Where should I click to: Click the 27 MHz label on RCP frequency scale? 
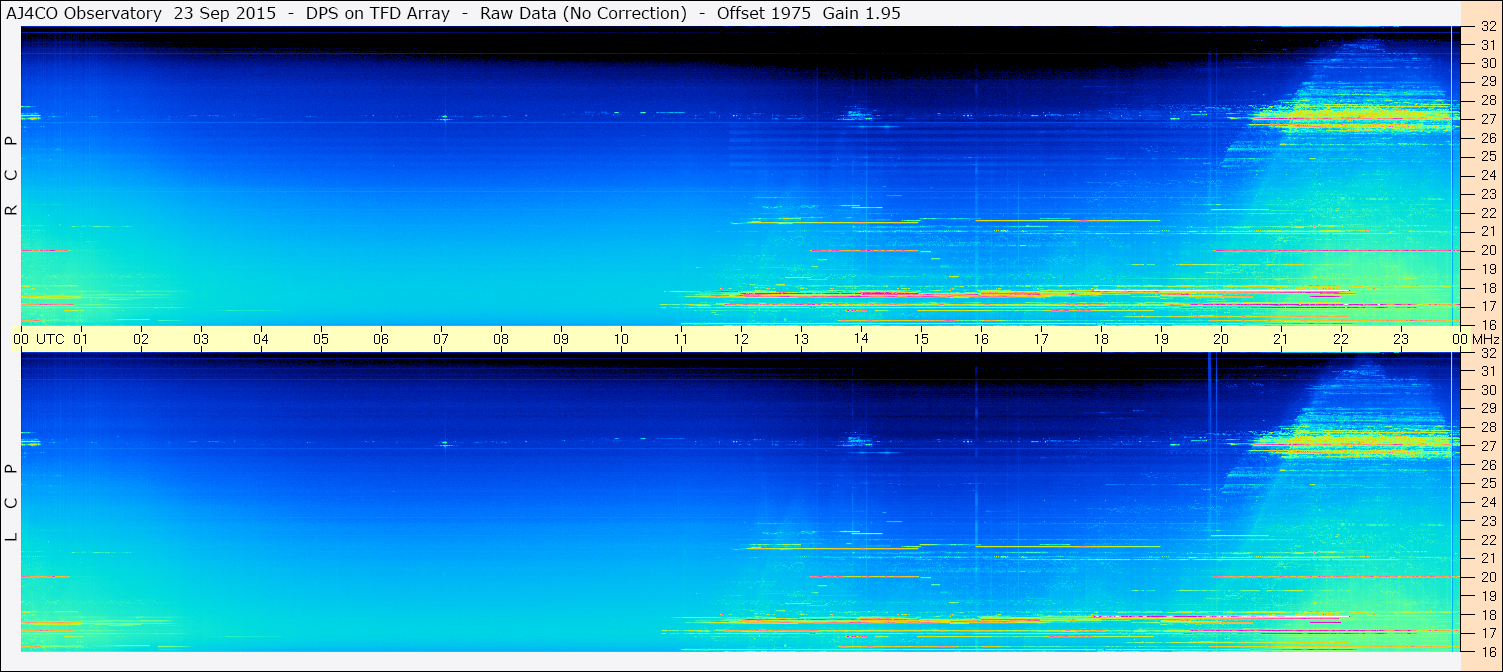coord(1487,119)
